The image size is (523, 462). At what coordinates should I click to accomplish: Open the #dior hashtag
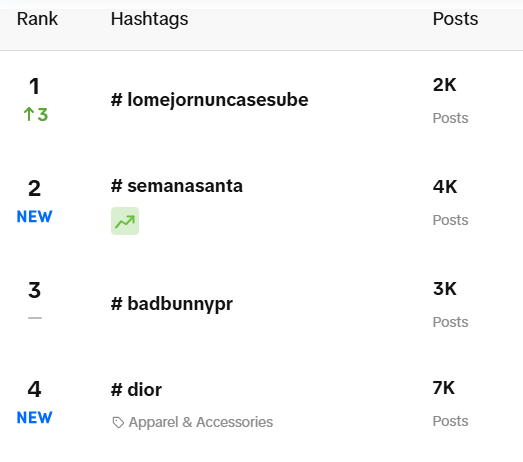click(136, 389)
